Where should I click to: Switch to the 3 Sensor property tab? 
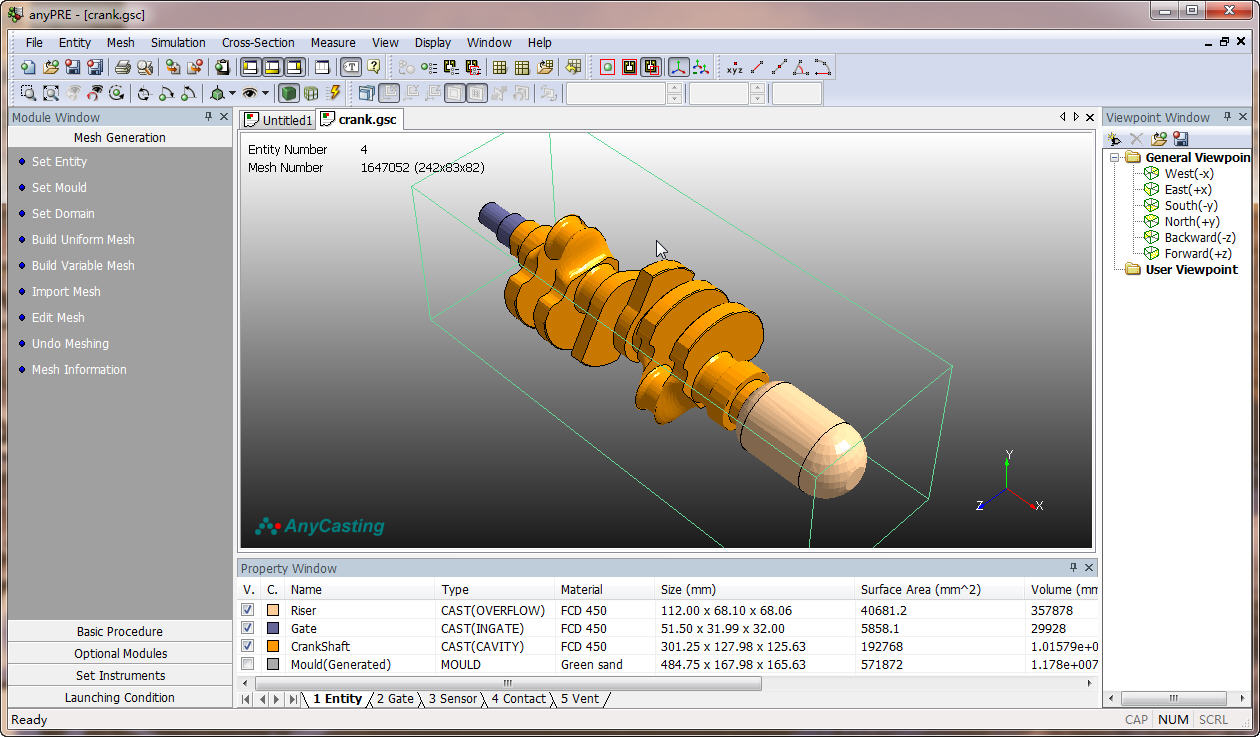pos(452,699)
